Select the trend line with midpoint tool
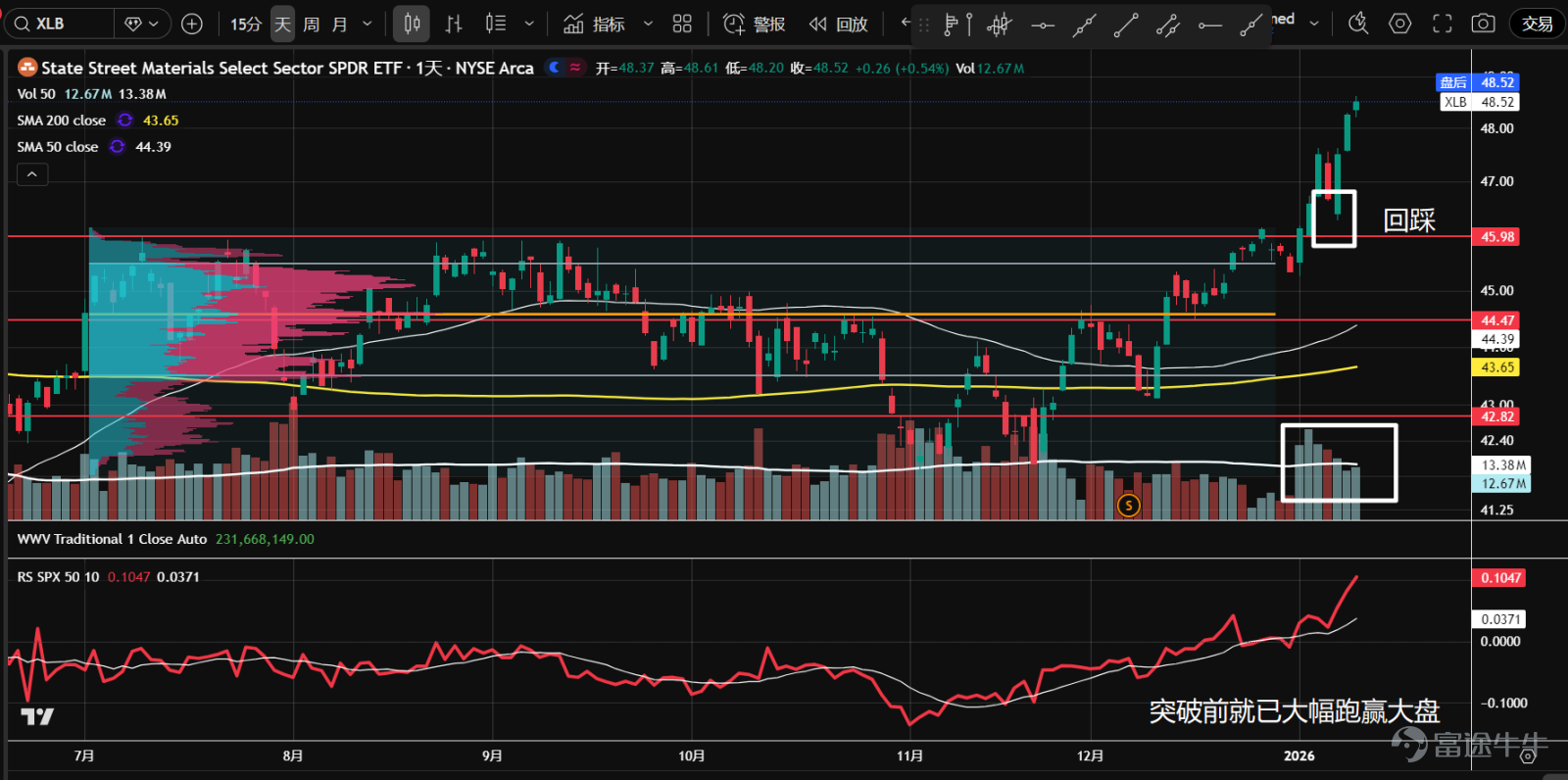This screenshot has height=780, width=1568. click(1084, 24)
